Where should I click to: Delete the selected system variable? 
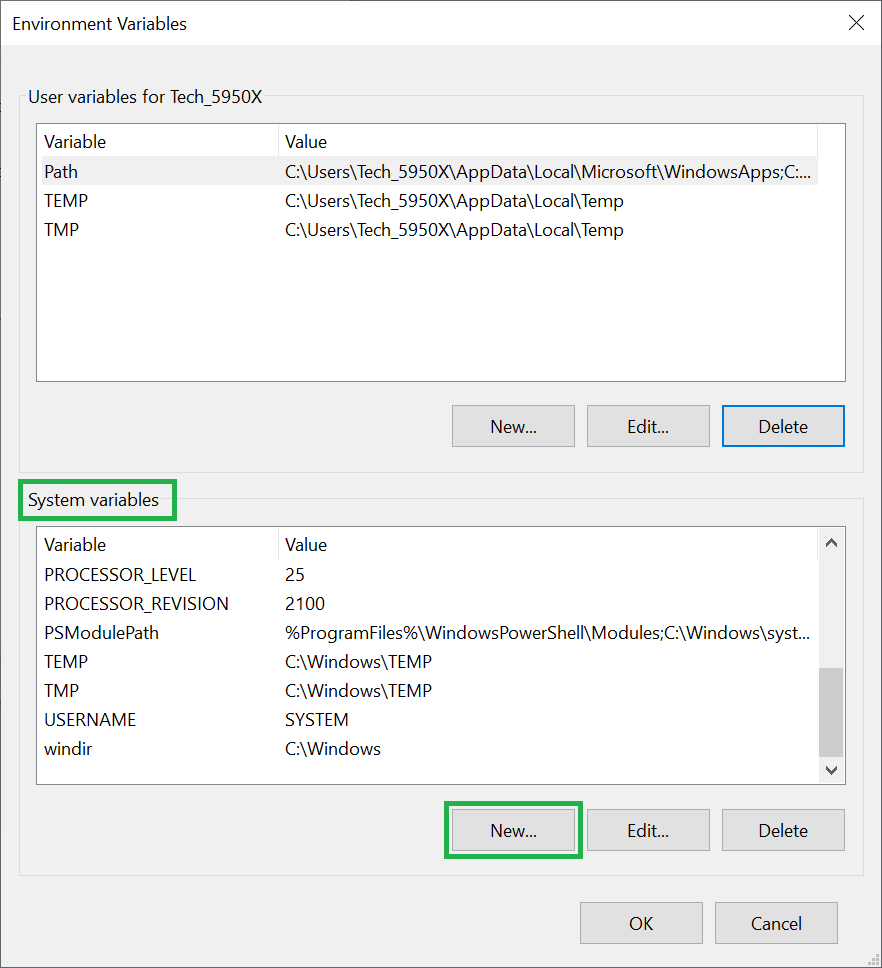pos(783,829)
